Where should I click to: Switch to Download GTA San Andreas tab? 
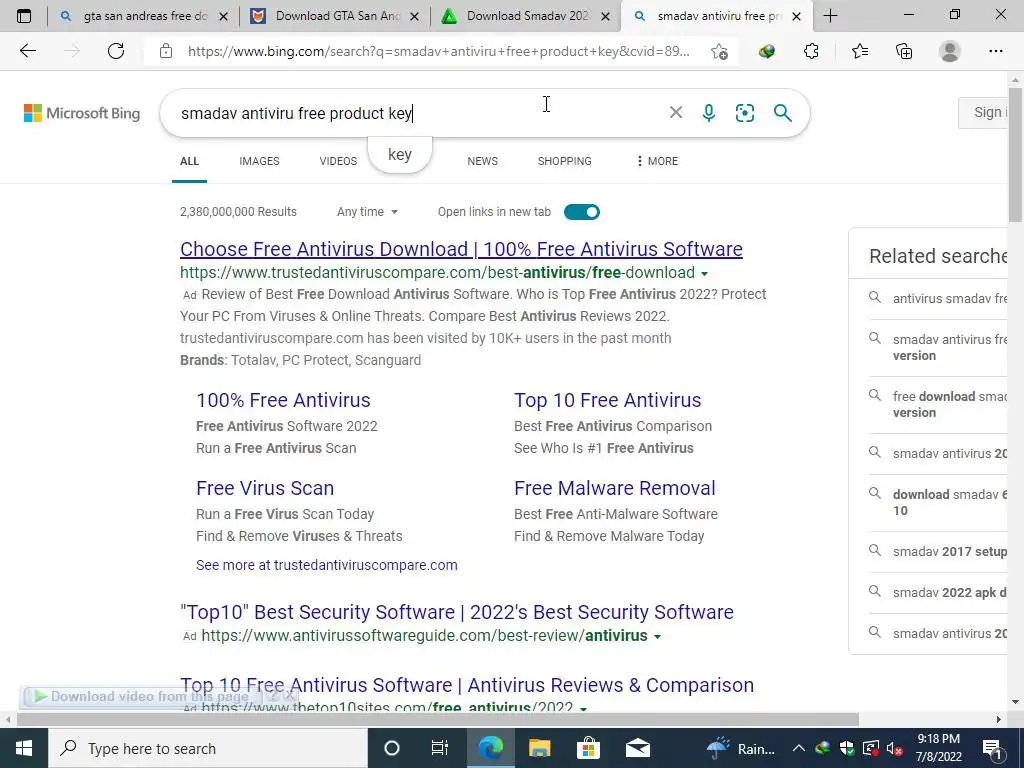[x=334, y=16]
